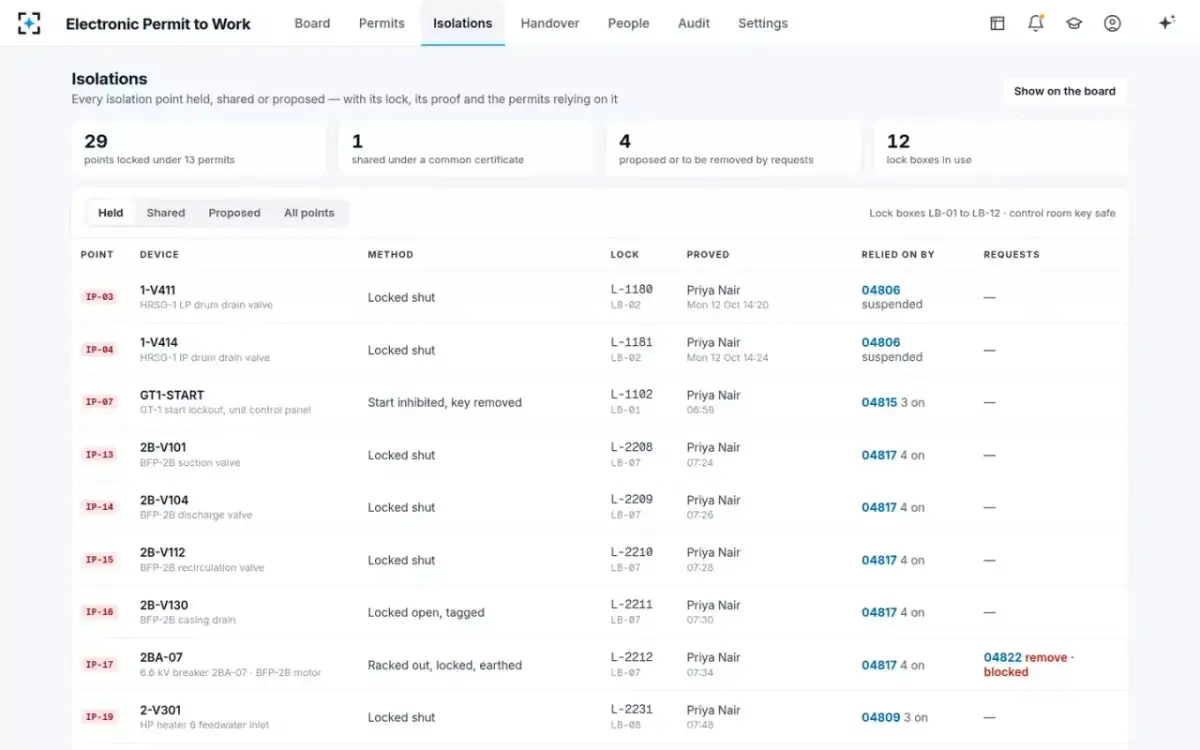Launch the AI sparkle assistant
Screen dimensions: 1200x750
(1166, 23)
